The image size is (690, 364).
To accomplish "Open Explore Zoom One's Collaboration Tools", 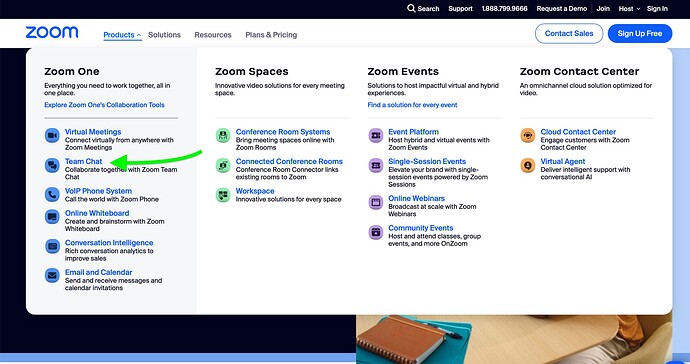I will point(104,105).
